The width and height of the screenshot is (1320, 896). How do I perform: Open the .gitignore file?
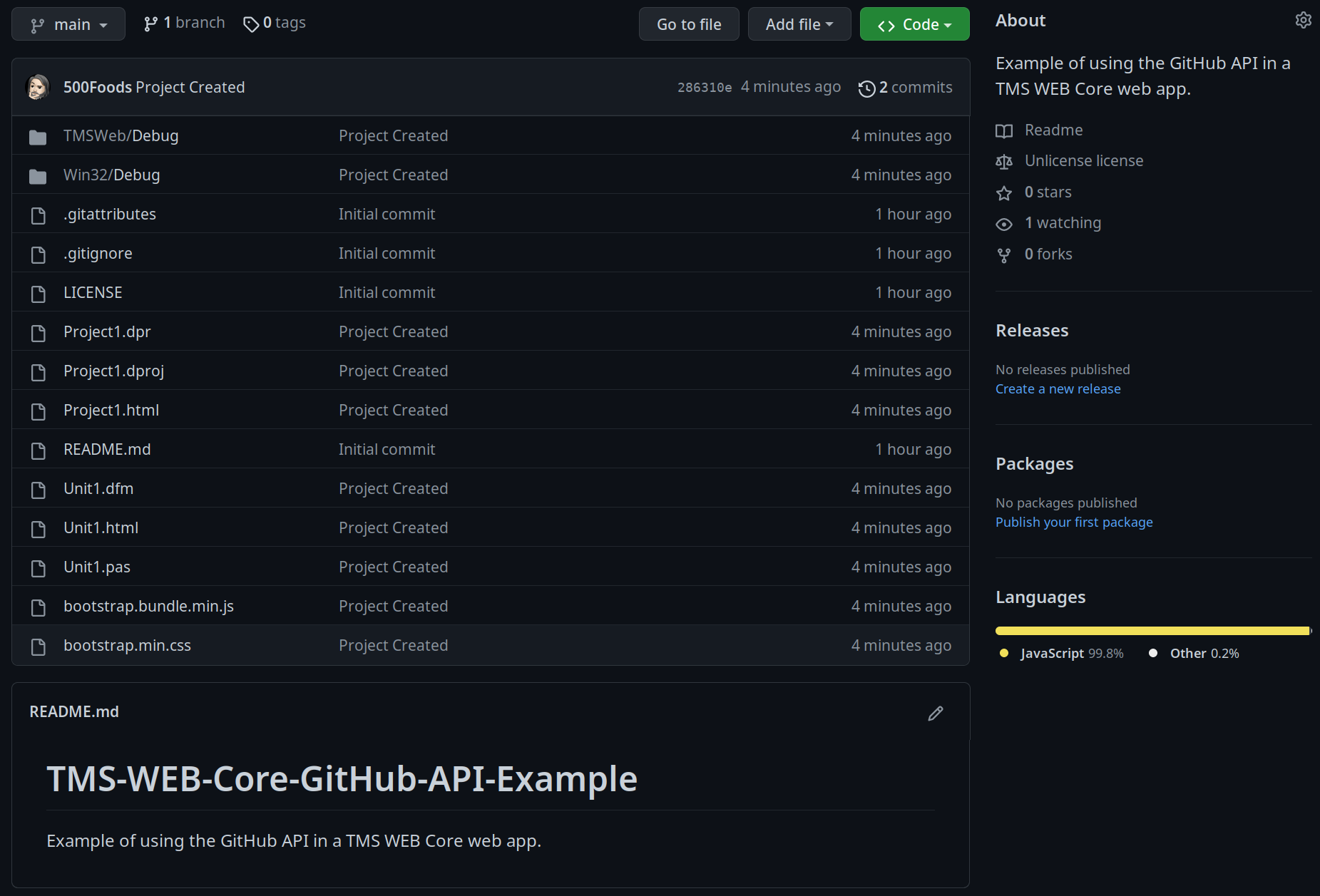coord(98,253)
